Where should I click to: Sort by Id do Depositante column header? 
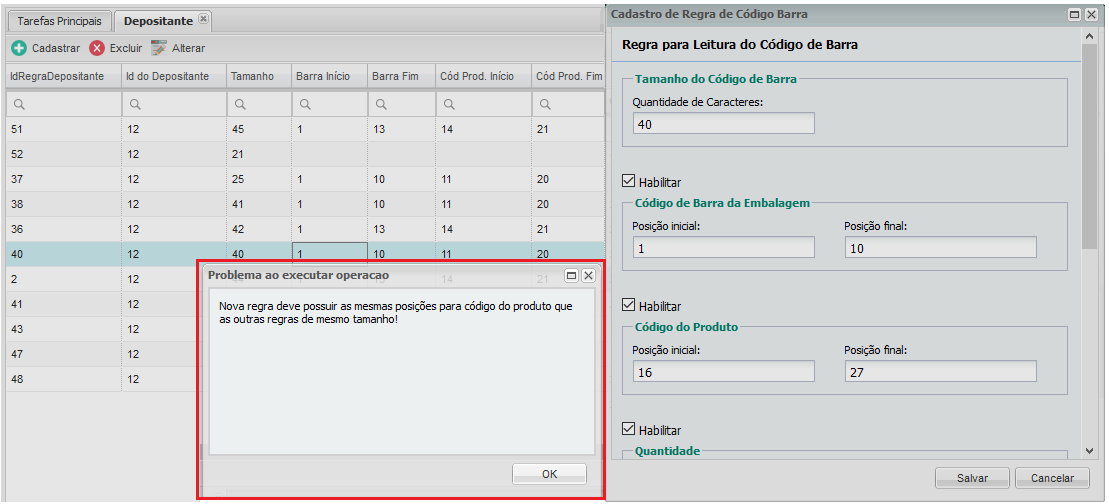[x=173, y=76]
